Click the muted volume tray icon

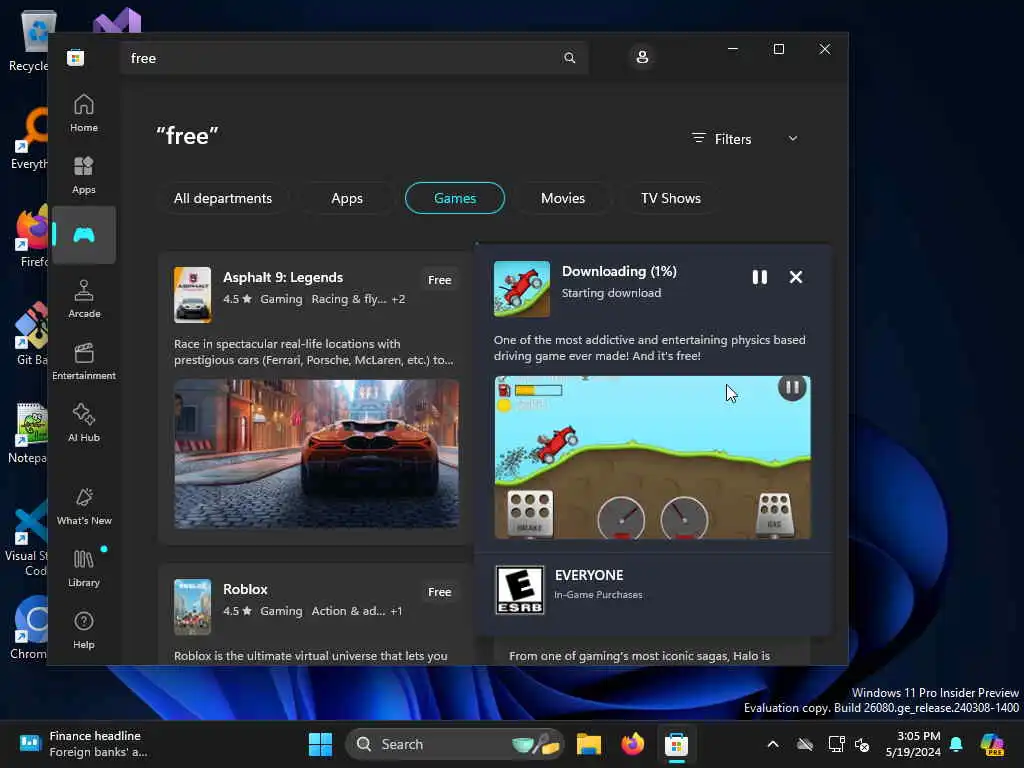pos(863,744)
